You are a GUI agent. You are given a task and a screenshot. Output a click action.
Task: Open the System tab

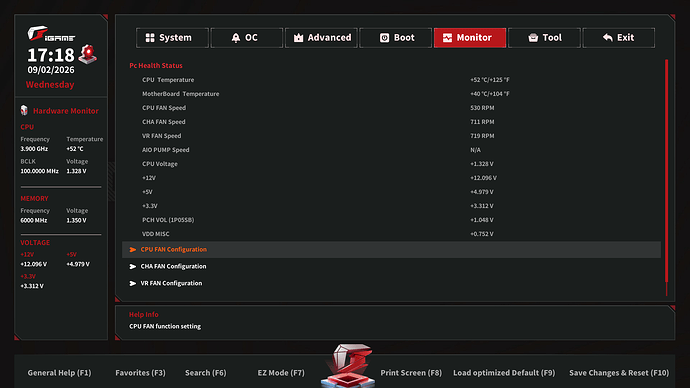(x=172, y=38)
